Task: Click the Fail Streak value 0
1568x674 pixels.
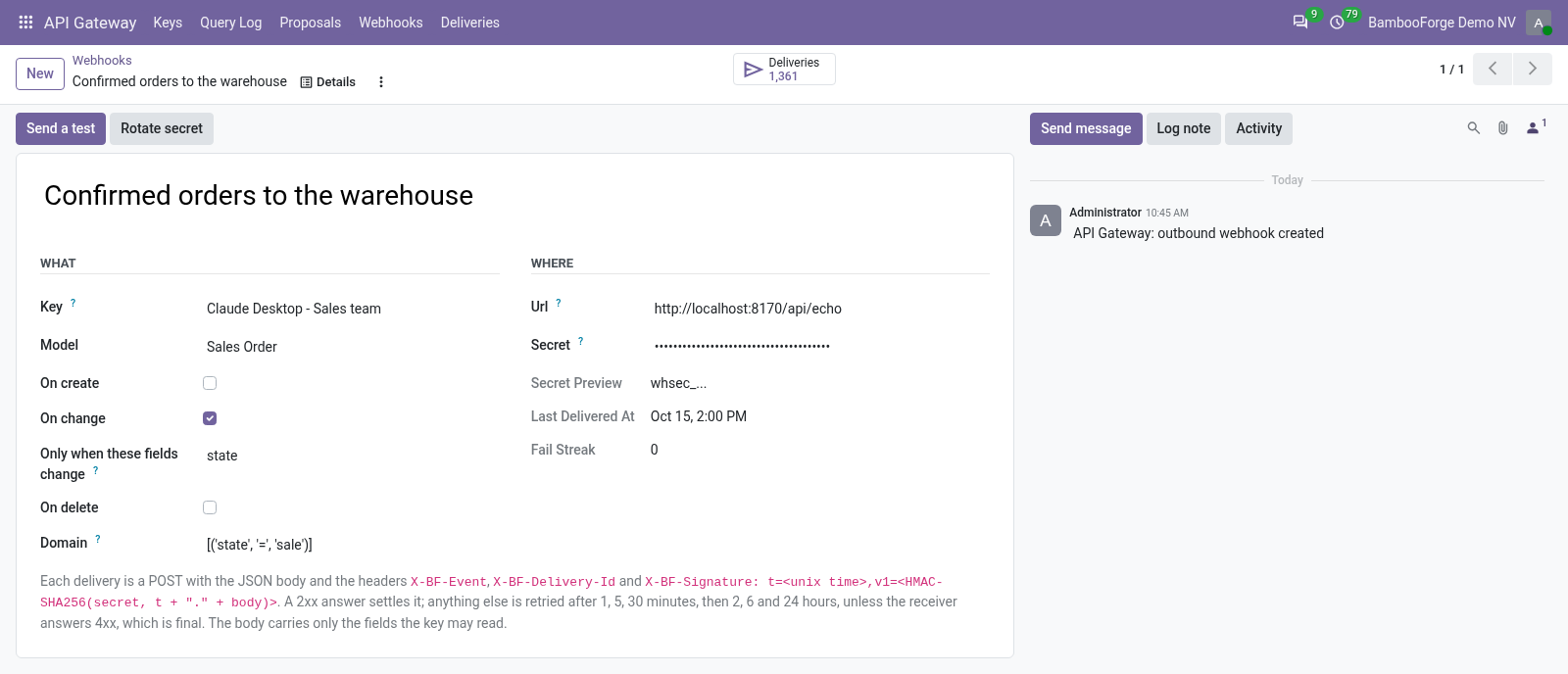Action: click(655, 450)
